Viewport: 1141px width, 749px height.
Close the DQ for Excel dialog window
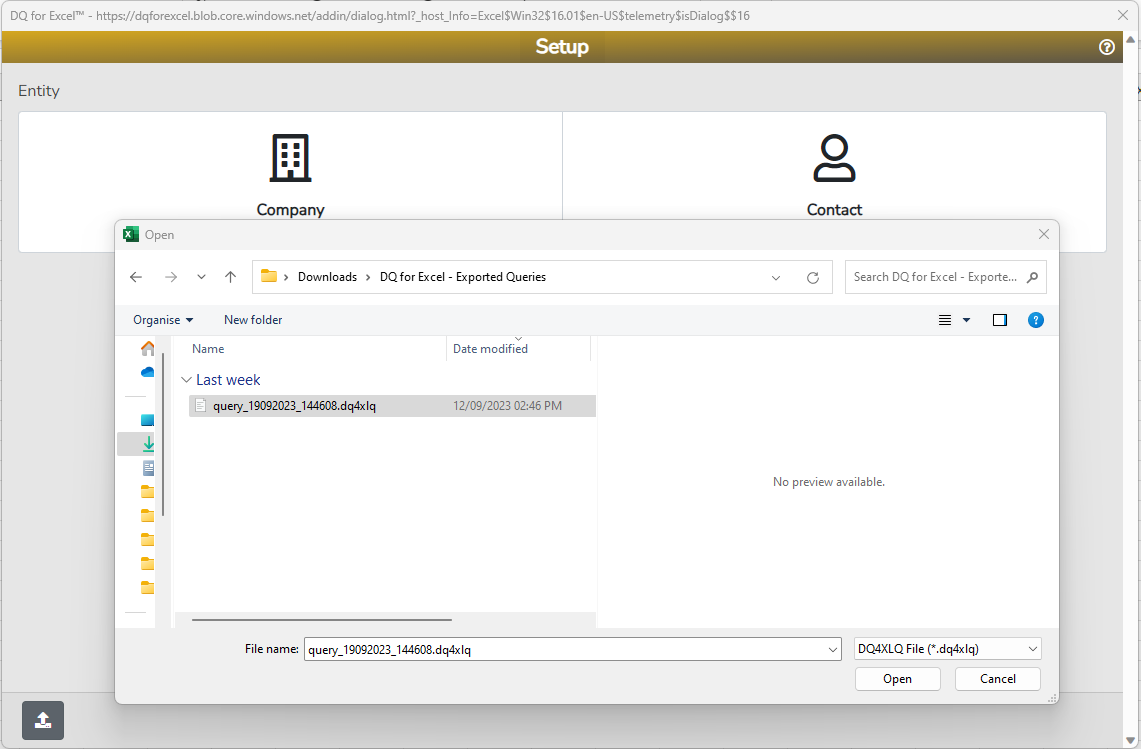1123,15
